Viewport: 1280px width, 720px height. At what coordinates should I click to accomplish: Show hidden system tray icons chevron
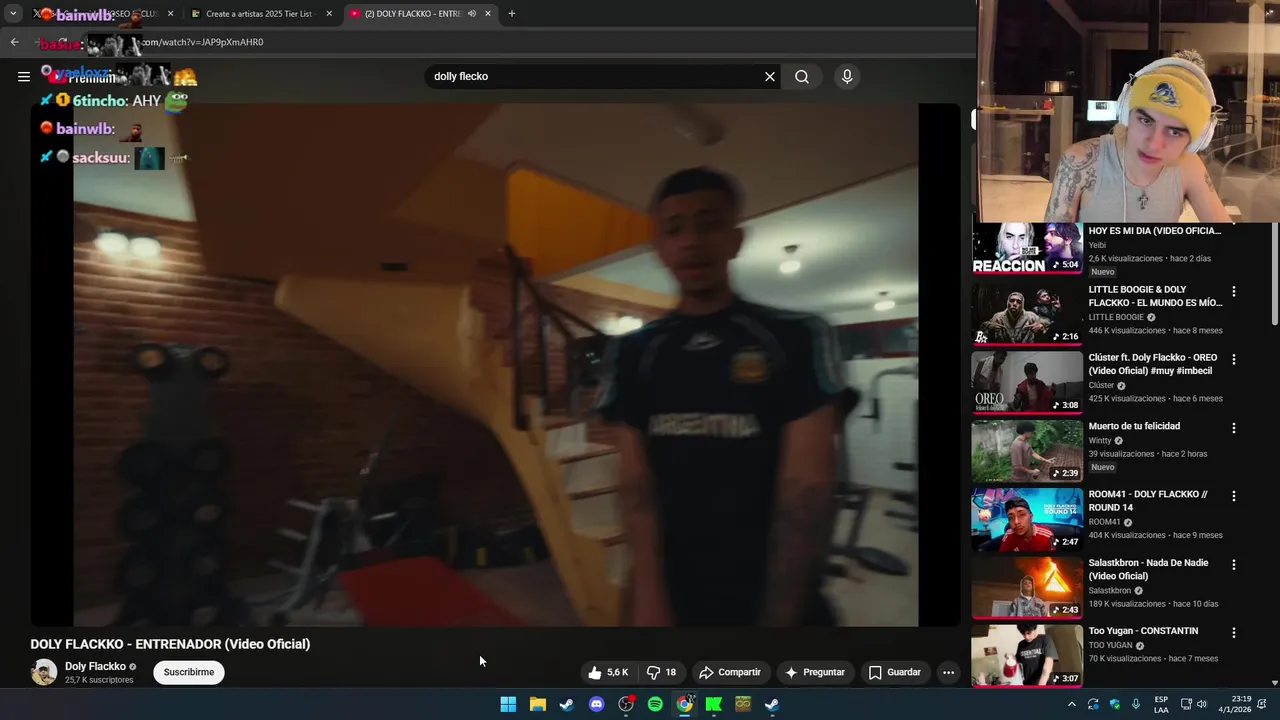[1072, 704]
